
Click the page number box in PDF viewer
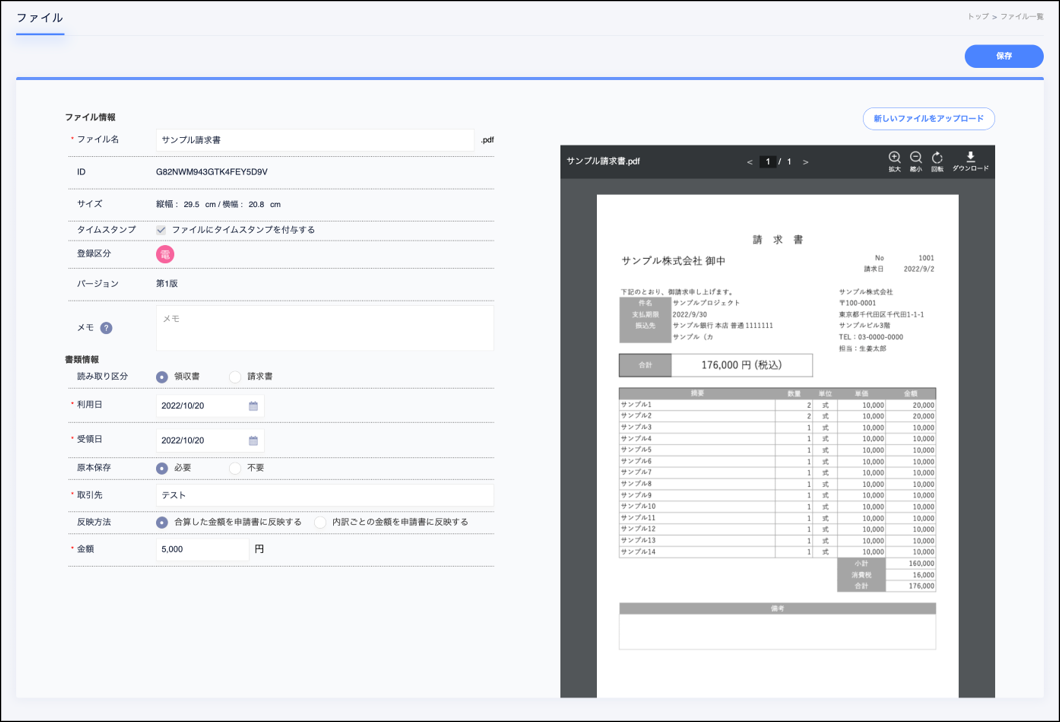point(767,162)
